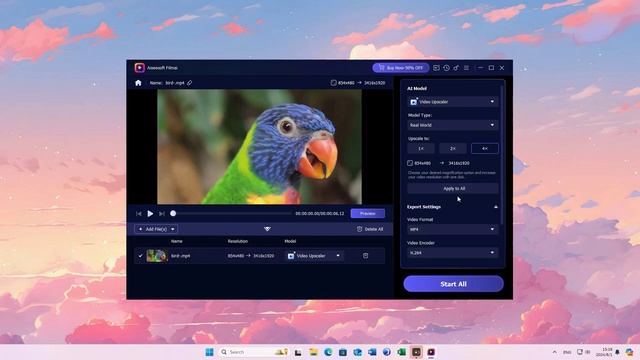Screen dimensions: 640x360
Task: Click the Aiseesoft Filmai app logo
Action: pyautogui.click(x=140, y=68)
